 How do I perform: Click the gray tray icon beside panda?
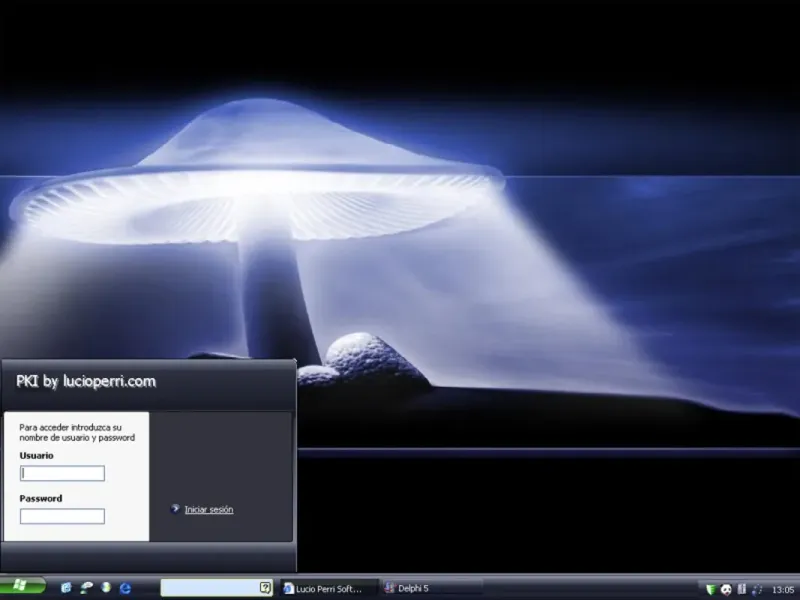[x=741, y=589]
